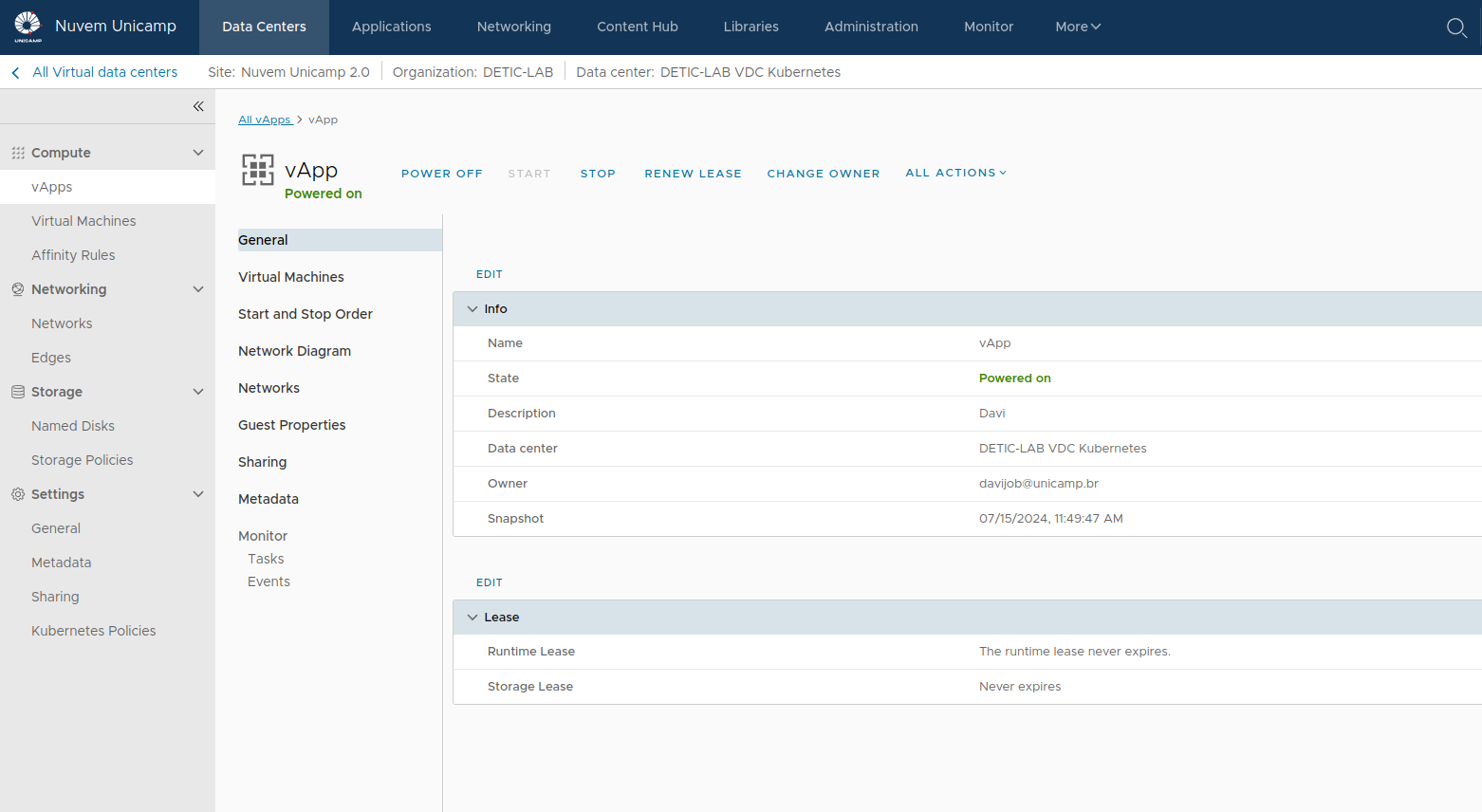
Task: Follow the All vApps breadcrumb link
Action: click(265, 120)
